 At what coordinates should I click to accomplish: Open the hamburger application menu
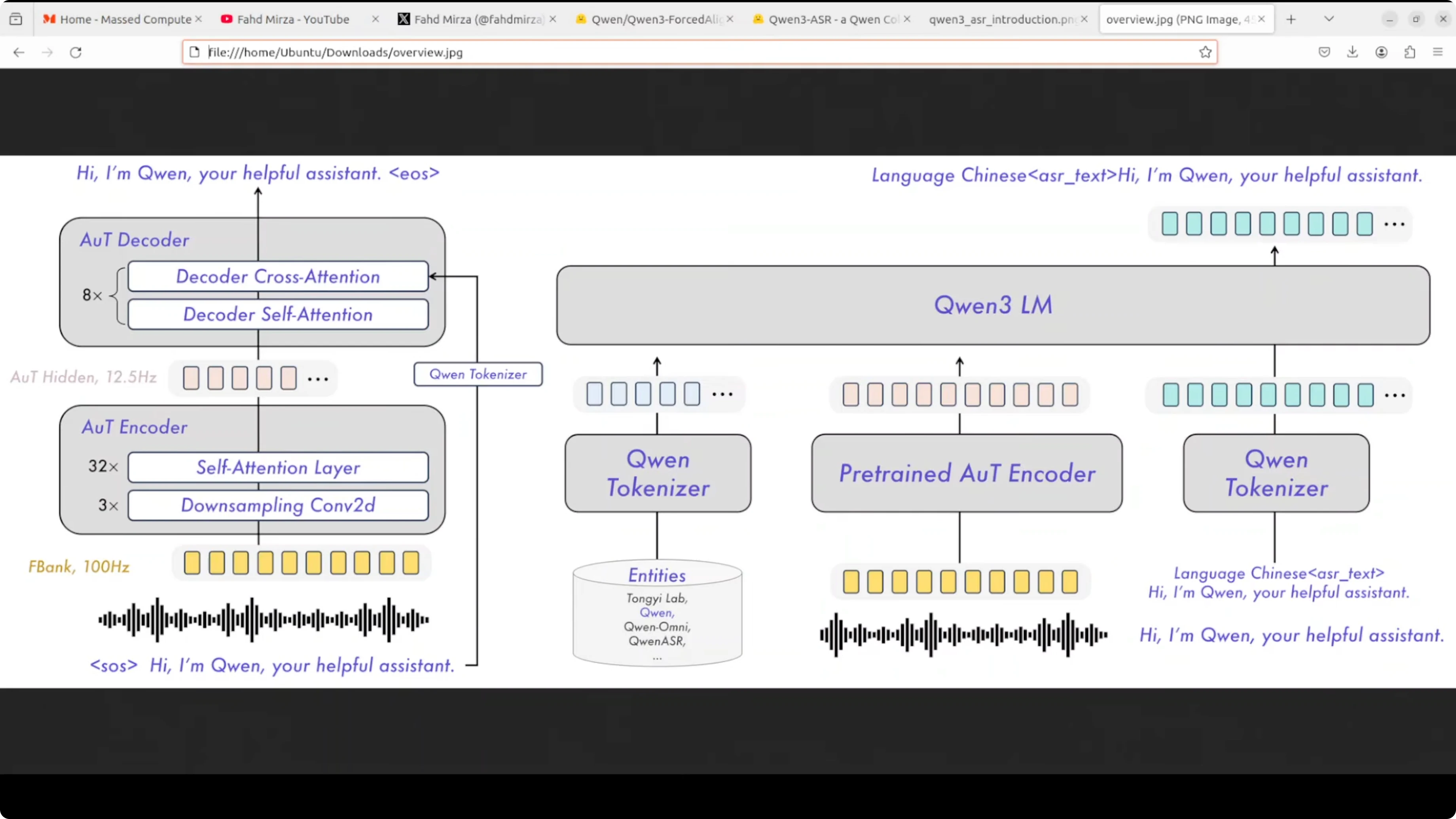pyautogui.click(x=1438, y=53)
